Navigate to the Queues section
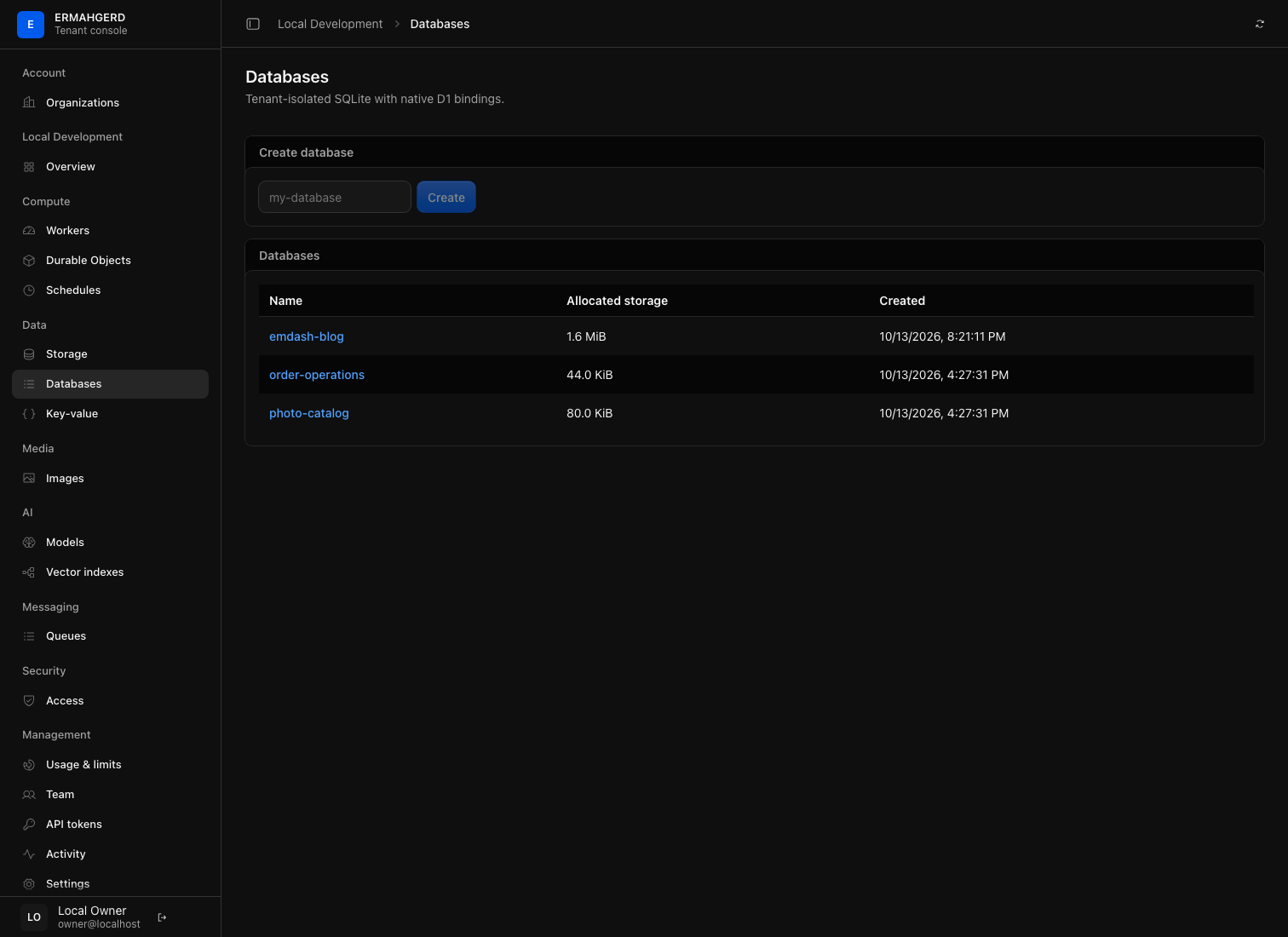 tap(110, 636)
